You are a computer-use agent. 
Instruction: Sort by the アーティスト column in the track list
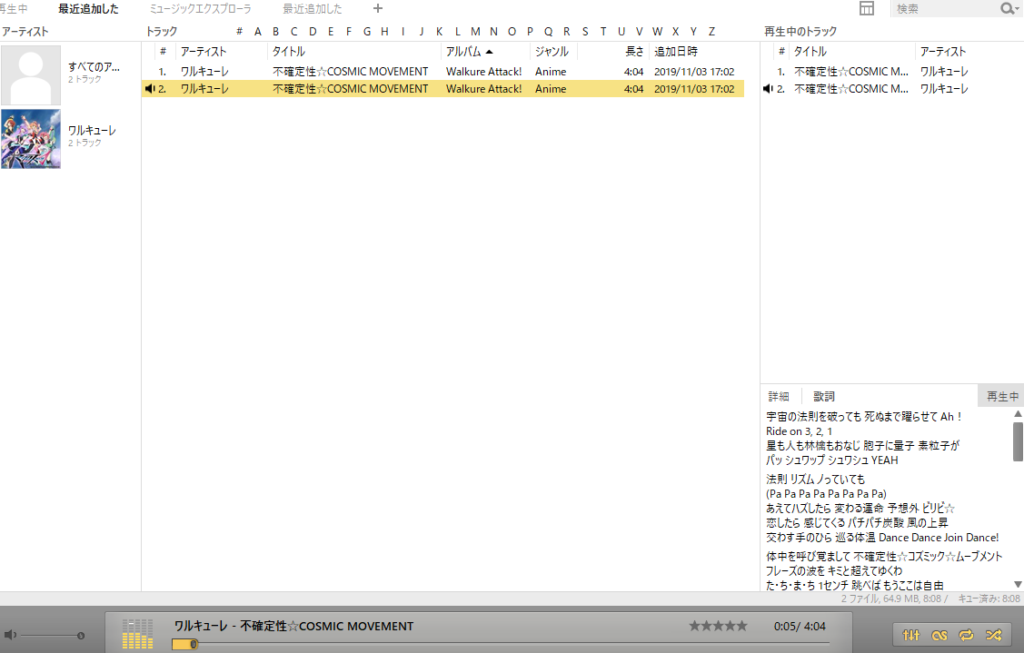coord(221,52)
